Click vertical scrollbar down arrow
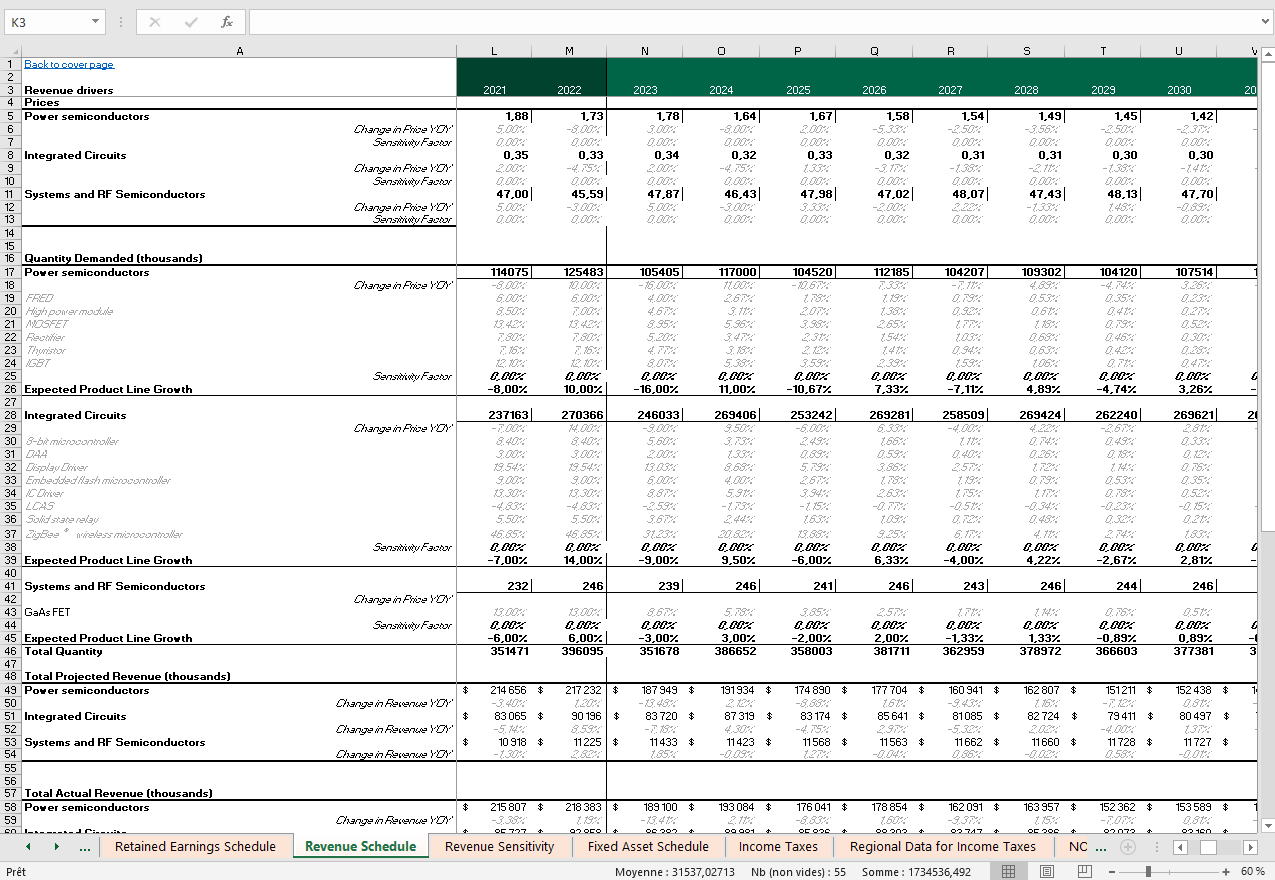The width and height of the screenshot is (1275, 880). coord(1266,825)
